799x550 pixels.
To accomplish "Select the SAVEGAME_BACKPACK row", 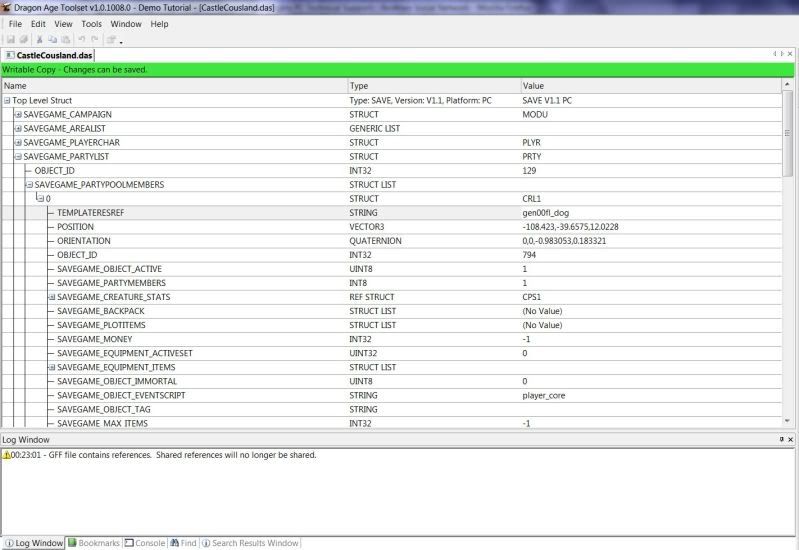I will [x=391, y=311].
